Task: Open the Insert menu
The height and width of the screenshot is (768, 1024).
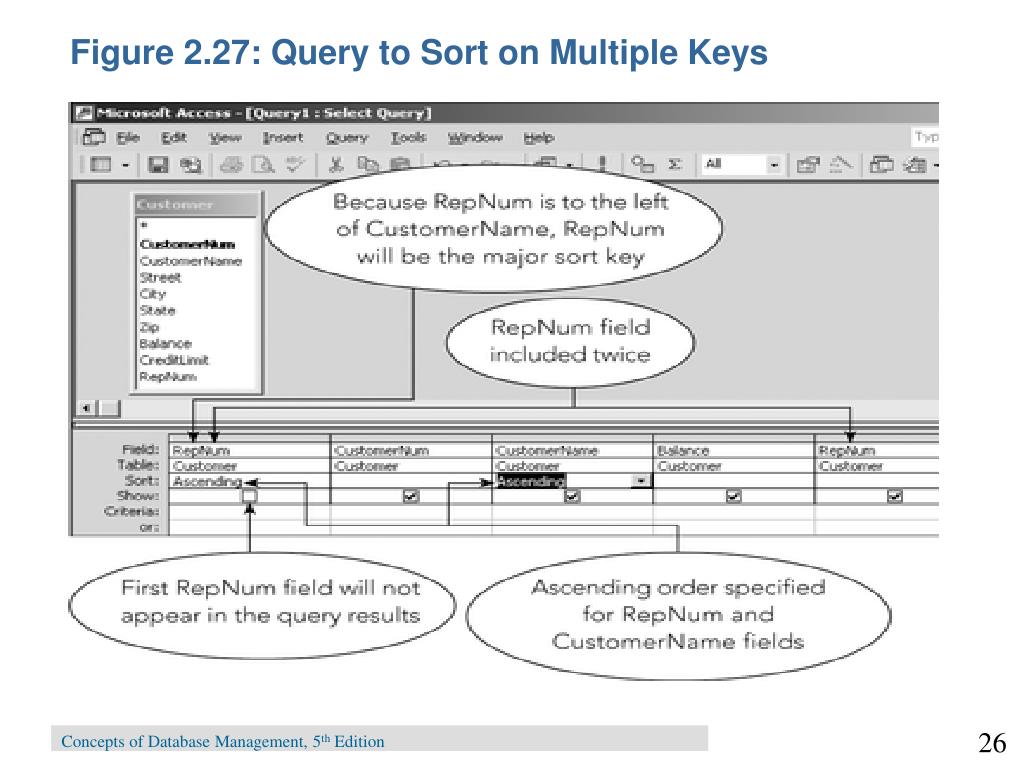Action: [x=283, y=138]
